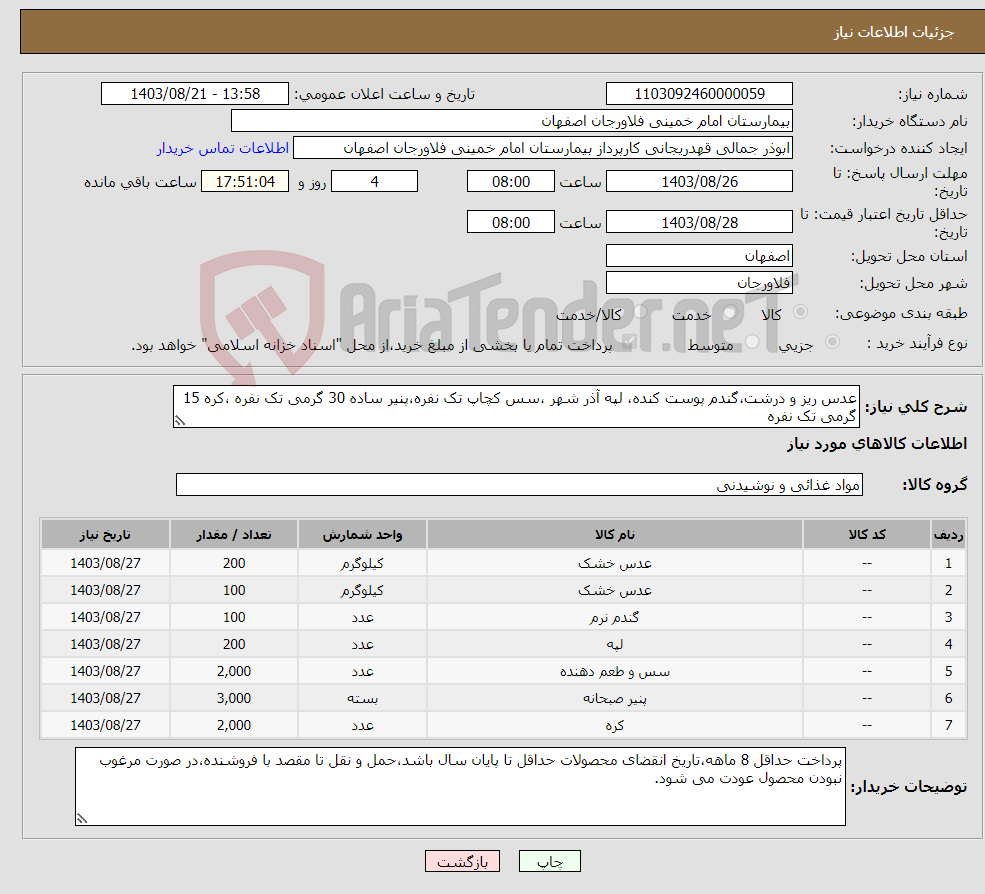Click the گندم نرم item name
Screen dimensions: 985x894
tap(614, 618)
